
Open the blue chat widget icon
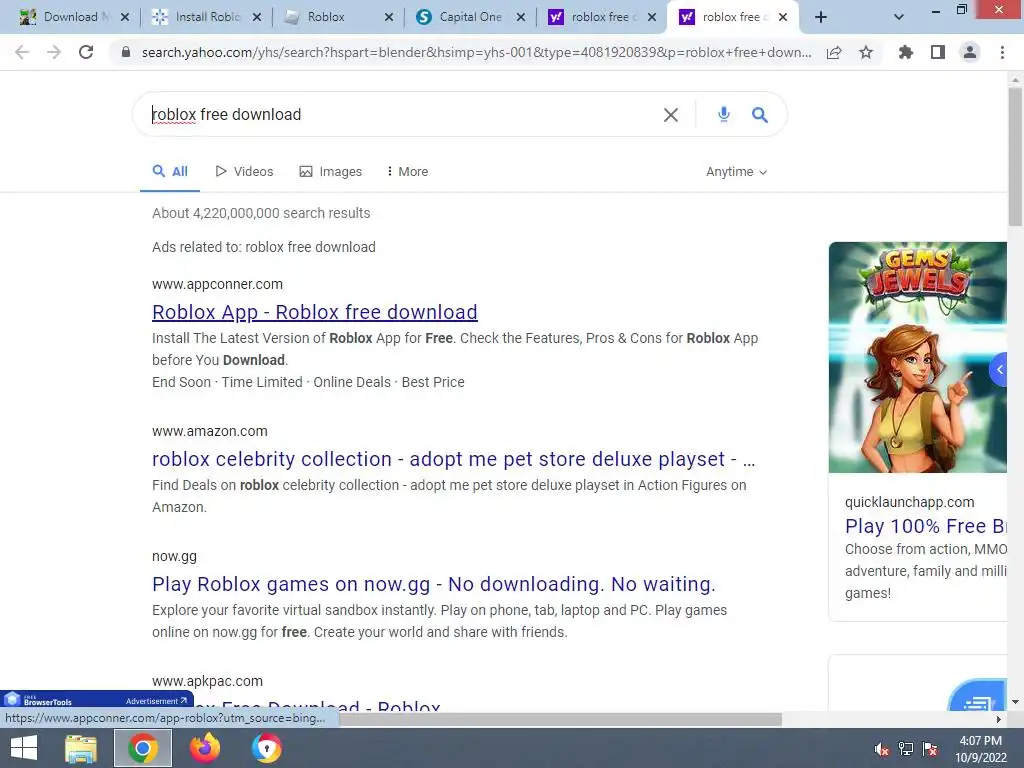coord(978,696)
